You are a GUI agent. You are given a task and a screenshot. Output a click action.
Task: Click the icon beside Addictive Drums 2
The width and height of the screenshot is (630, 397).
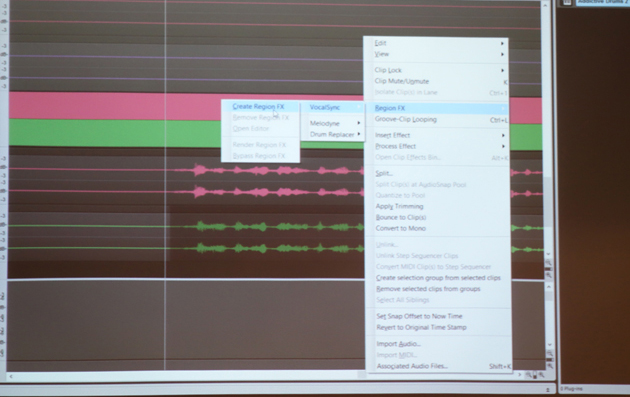(567, 2)
